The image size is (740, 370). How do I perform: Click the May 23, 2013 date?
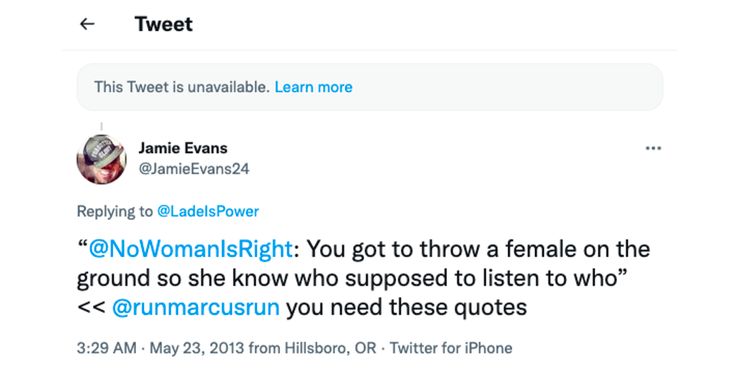(x=197, y=348)
